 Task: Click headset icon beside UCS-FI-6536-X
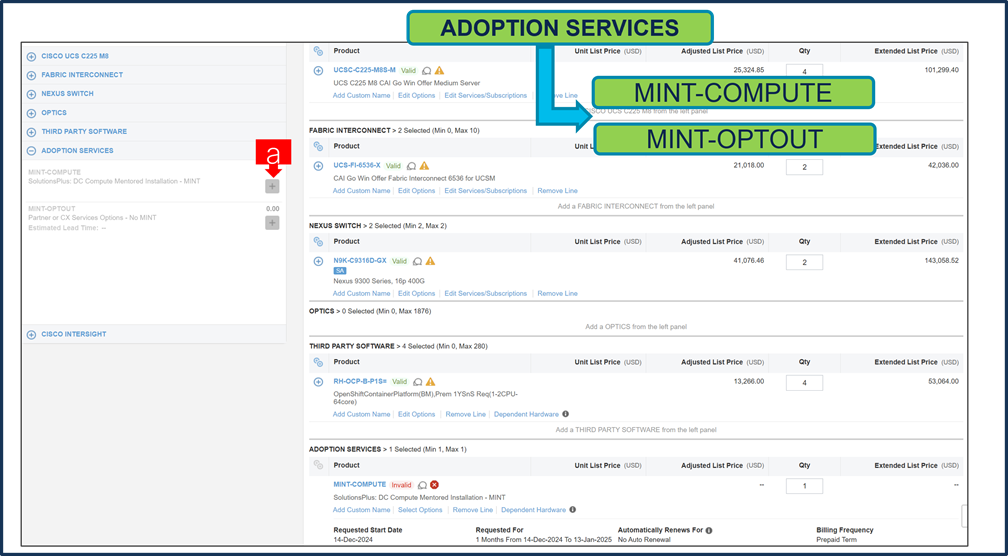411,166
